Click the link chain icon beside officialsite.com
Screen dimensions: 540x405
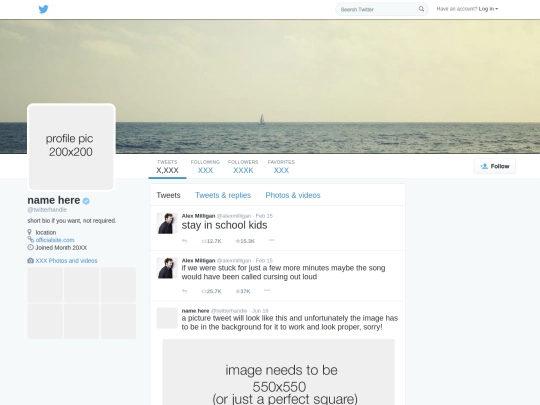[x=30, y=239]
